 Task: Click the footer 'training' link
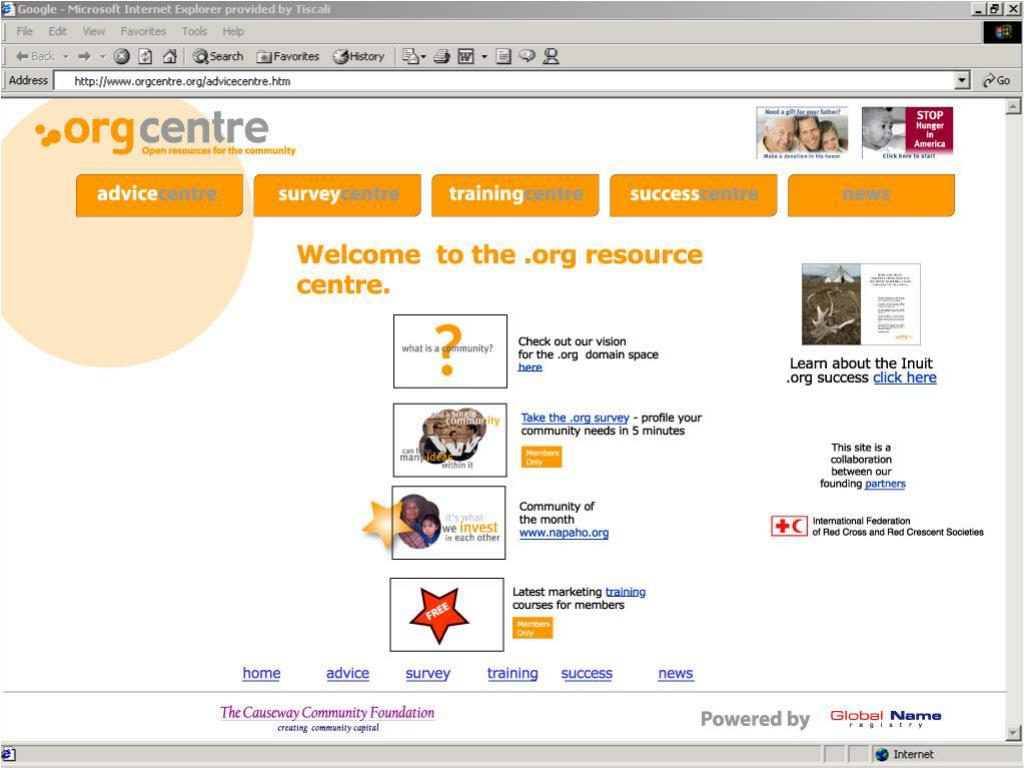coord(513,673)
